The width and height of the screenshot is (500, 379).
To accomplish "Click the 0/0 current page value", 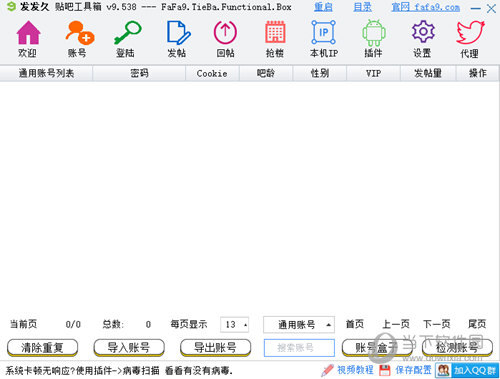I will [73, 324].
